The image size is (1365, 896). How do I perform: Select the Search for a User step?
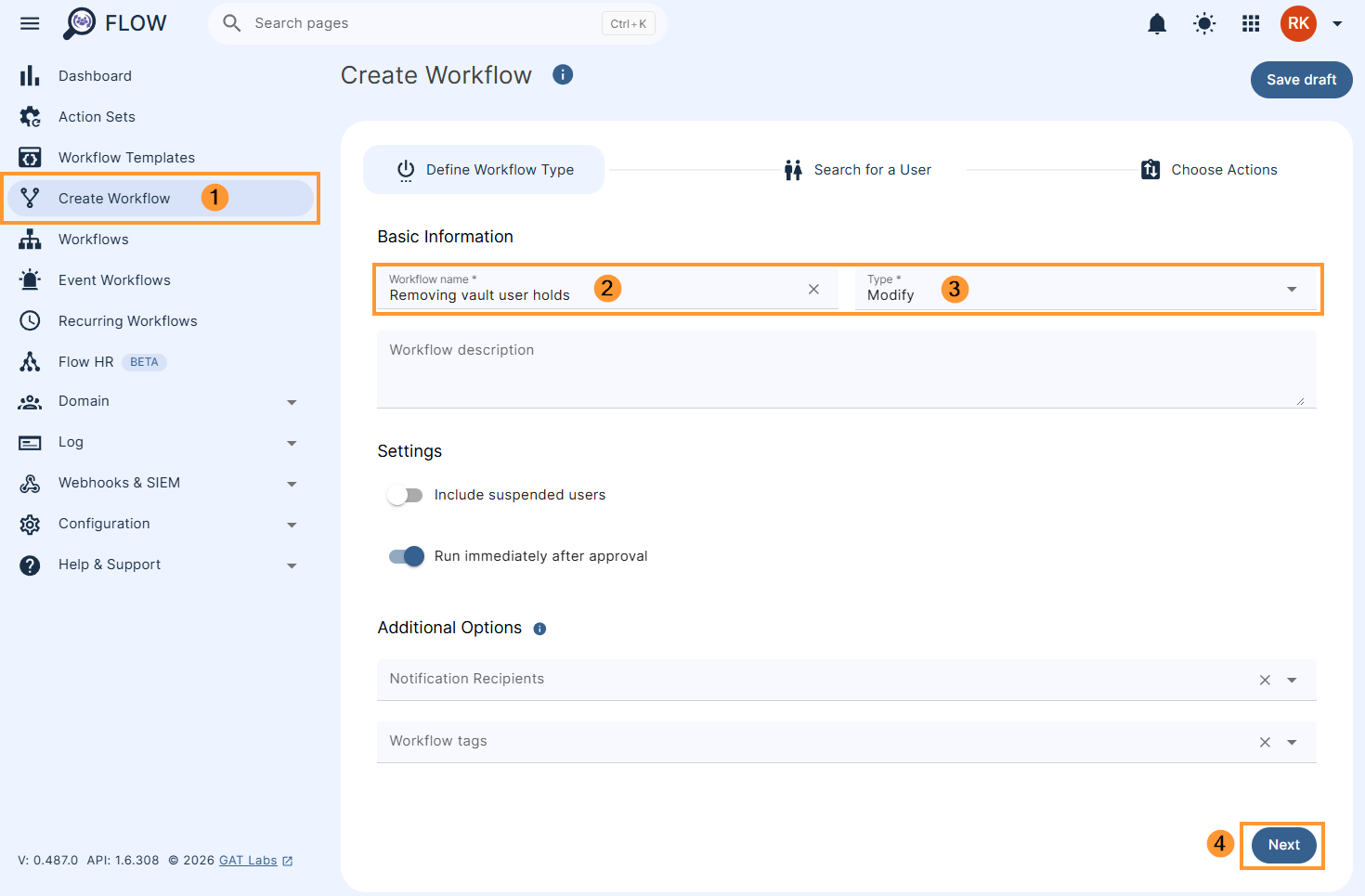click(858, 170)
